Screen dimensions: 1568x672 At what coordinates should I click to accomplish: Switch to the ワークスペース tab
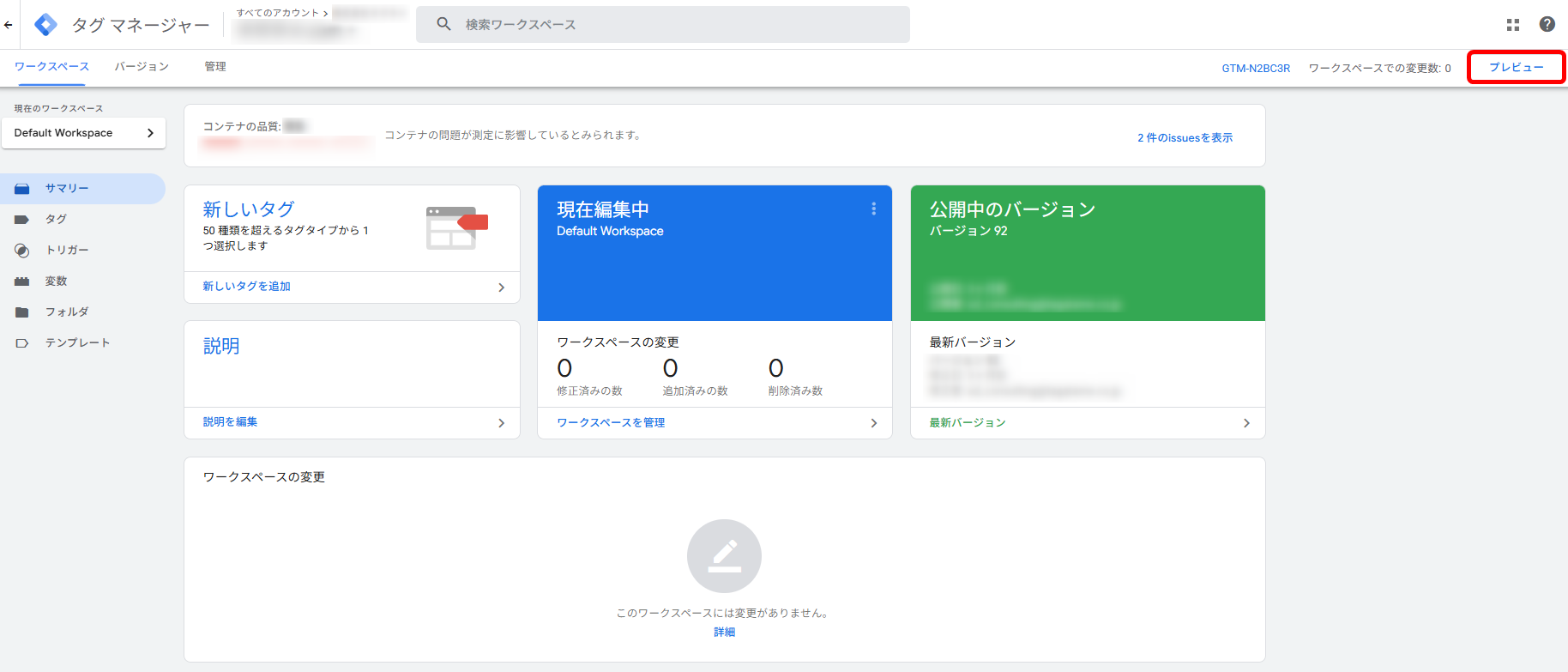(x=51, y=67)
